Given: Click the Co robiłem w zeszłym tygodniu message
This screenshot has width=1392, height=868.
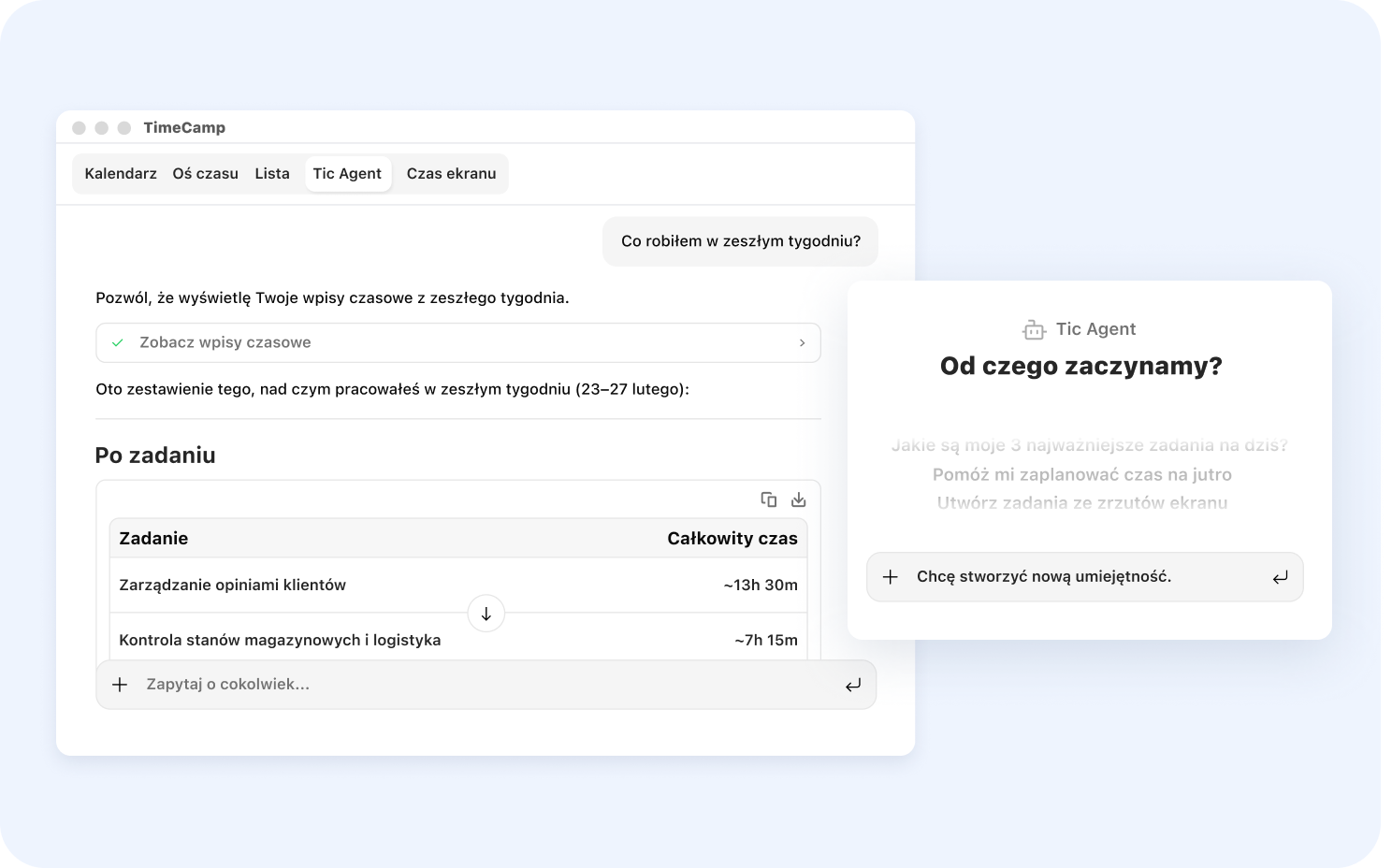Looking at the screenshot, I should [x=740, y=241].
